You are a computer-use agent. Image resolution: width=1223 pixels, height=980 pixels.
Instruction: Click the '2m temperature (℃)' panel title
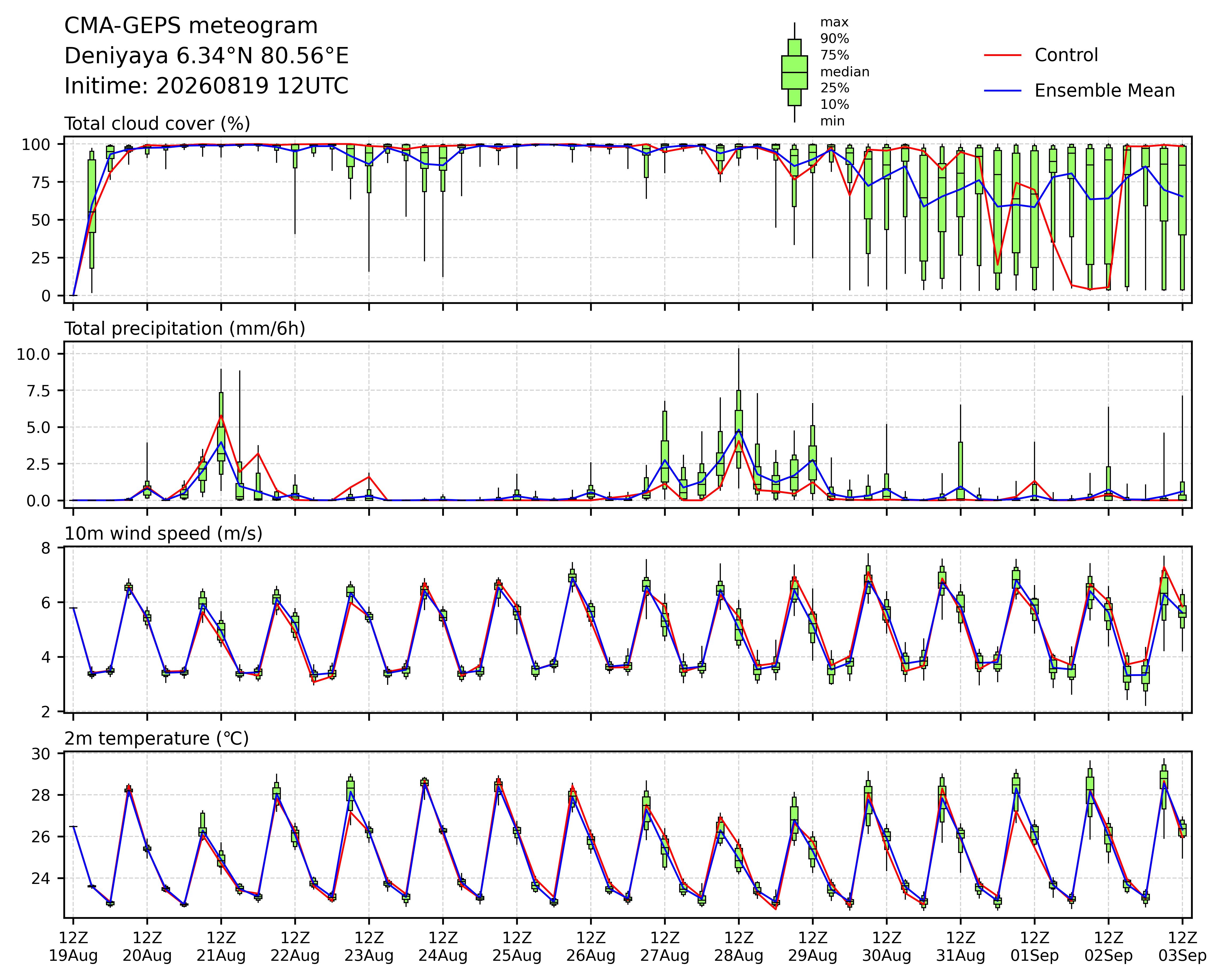click(x=156, y=738)
